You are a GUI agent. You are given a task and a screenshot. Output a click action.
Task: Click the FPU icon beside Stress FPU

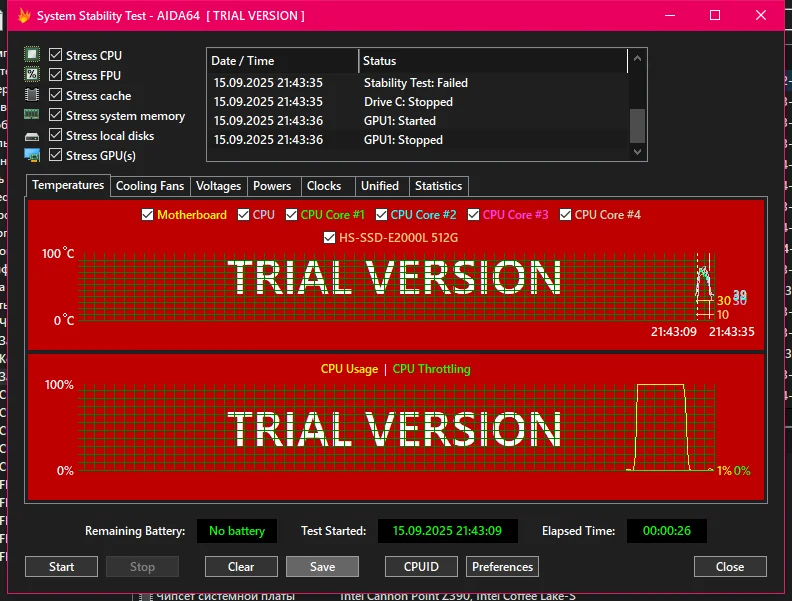[32, 75]
